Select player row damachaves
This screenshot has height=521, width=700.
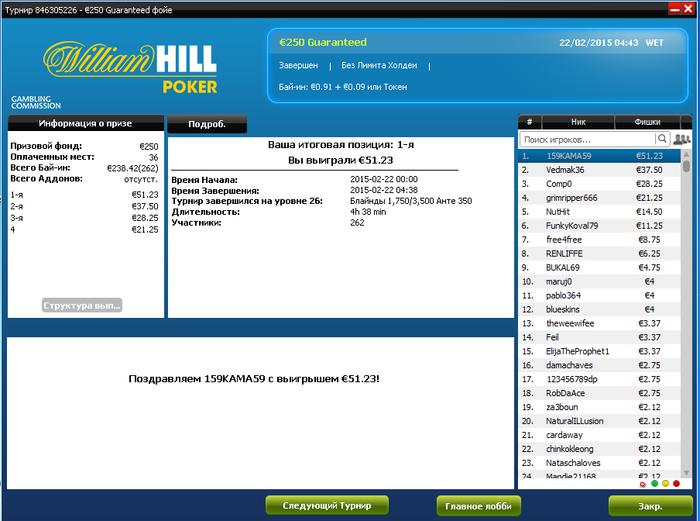tap(600, 365)
